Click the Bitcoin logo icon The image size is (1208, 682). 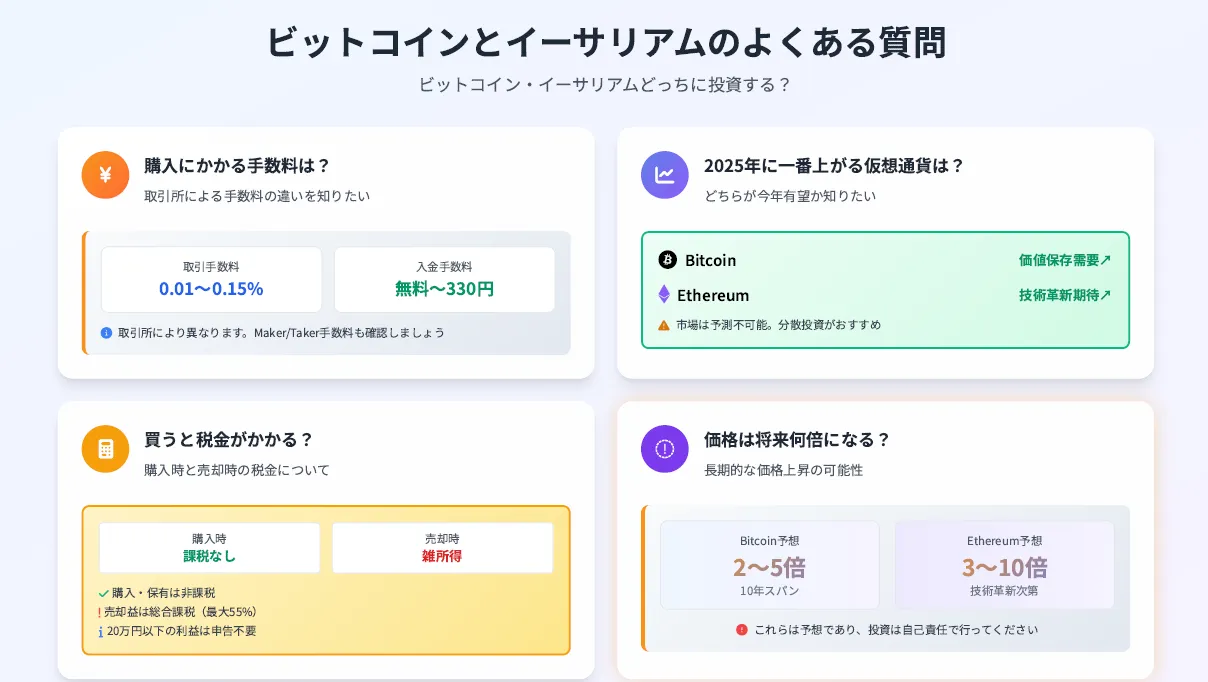(667, 260)
